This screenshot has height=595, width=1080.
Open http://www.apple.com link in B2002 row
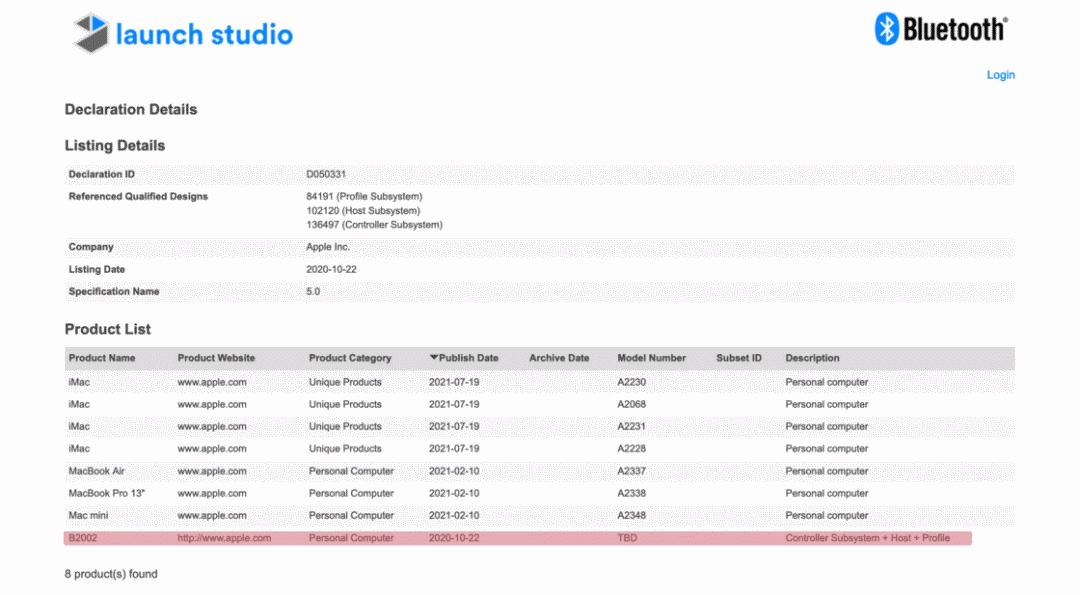pyautogui.click(x=224, y=538)
